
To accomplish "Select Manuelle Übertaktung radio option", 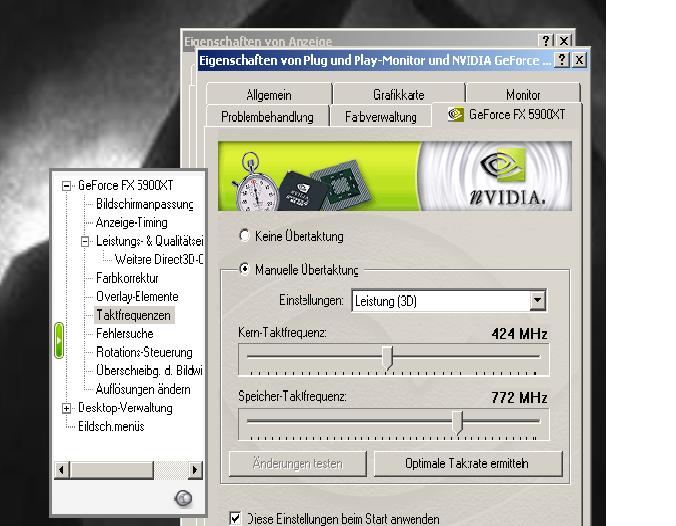I will (244, 269).
